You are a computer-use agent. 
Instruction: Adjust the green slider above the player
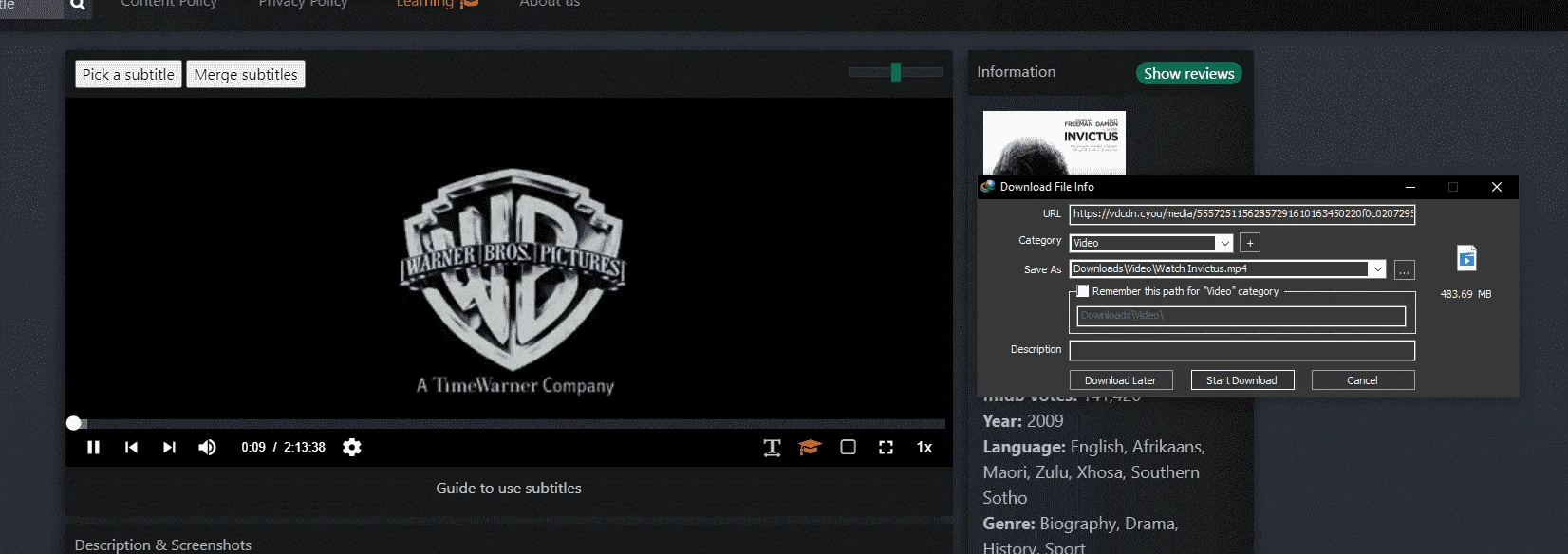click(895, 72)
